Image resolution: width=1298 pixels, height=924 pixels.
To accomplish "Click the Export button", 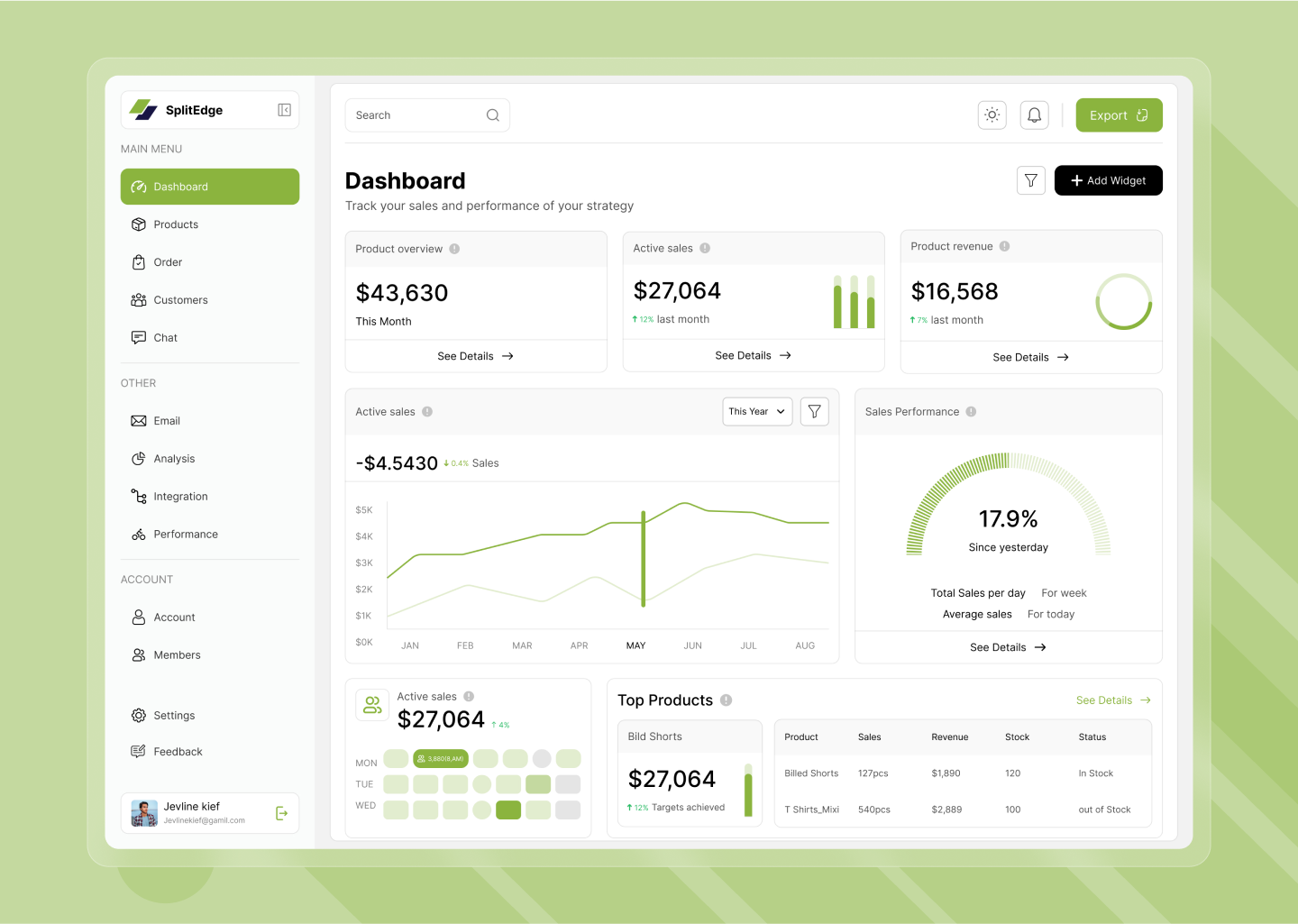I will tap(1119, 114).
